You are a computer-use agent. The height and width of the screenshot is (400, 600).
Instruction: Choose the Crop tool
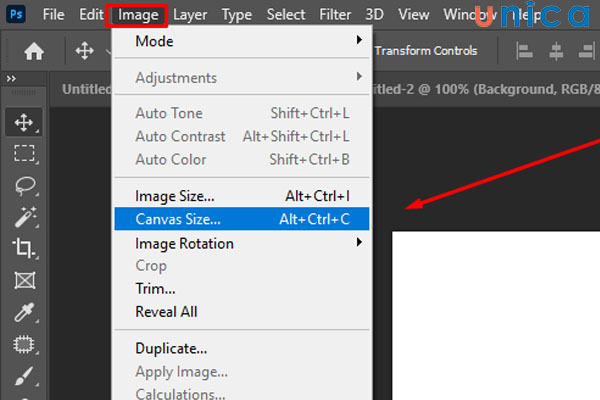[x=23, y=247]
